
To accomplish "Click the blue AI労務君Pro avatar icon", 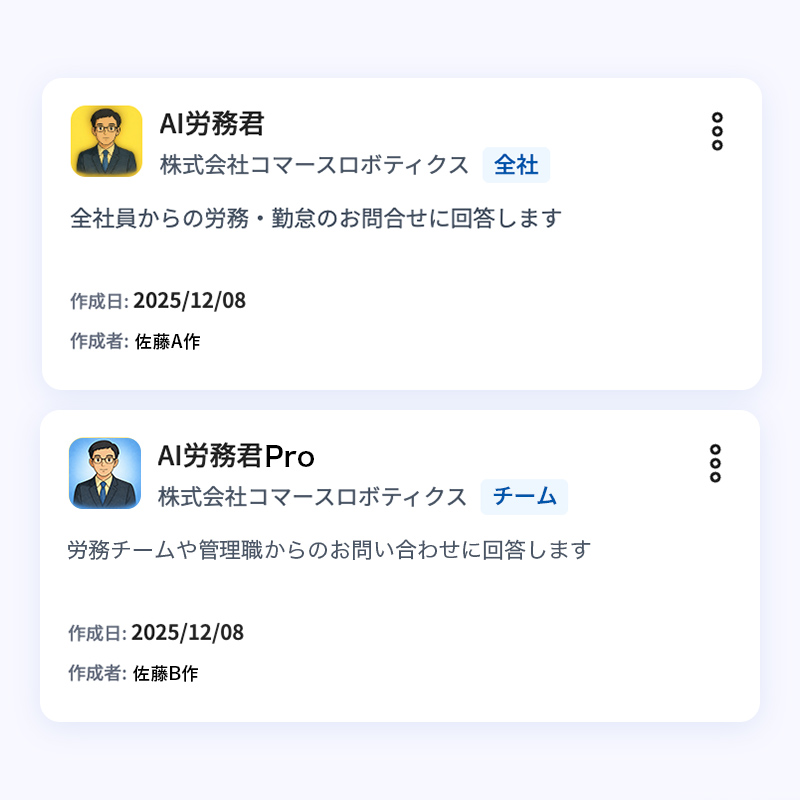I will click(x=104, y=473).
